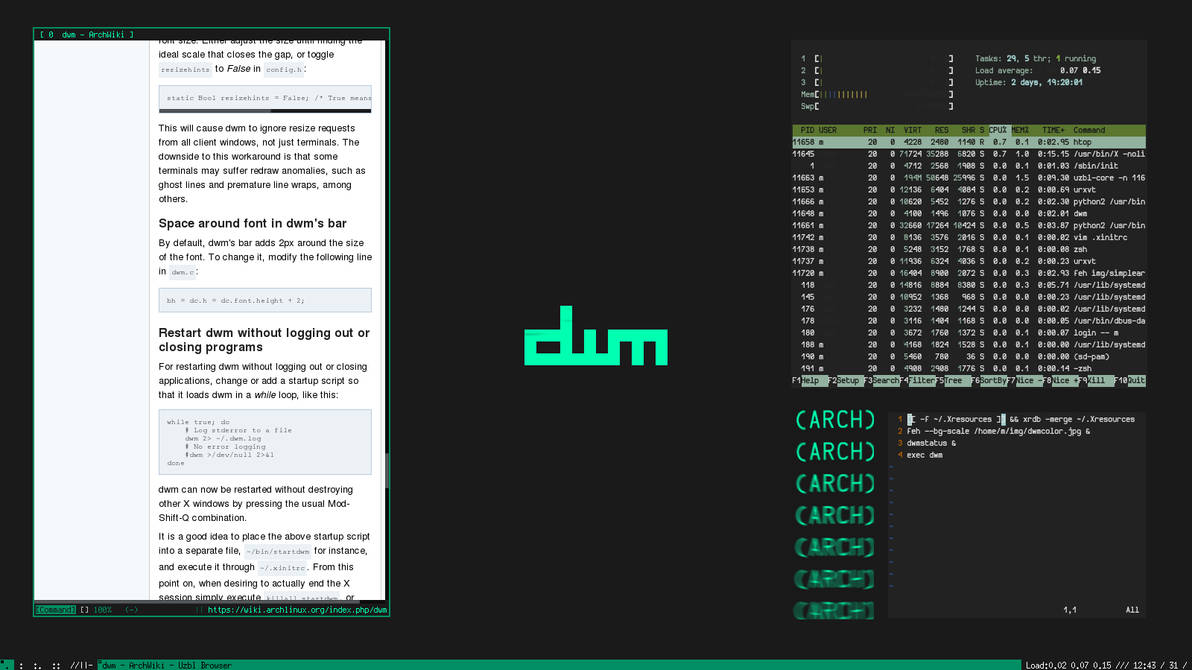The height and width of the screenshot is (670, 1192).
Task: Select the /sbin/init process row
Action: (x=968, y=166)
